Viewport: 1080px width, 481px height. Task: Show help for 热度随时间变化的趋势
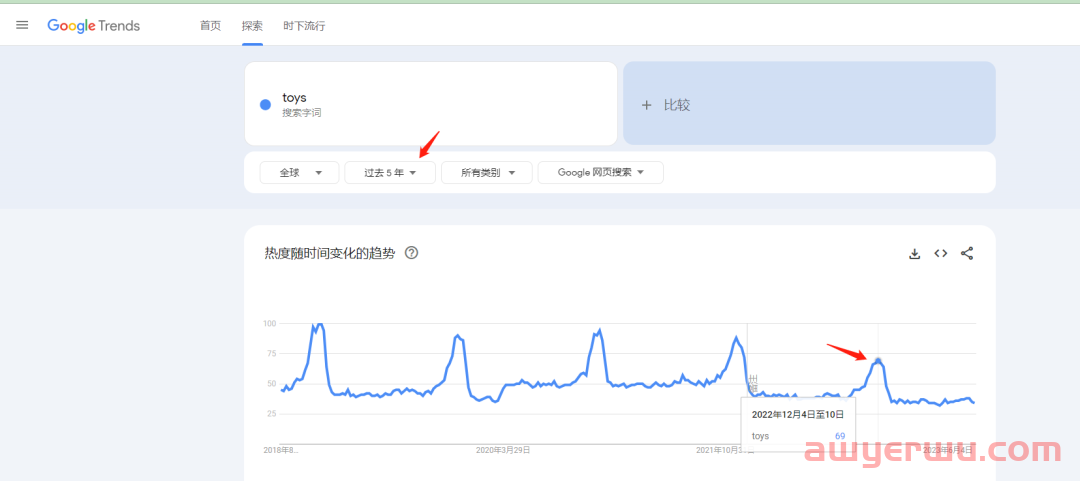coord(411,253)
